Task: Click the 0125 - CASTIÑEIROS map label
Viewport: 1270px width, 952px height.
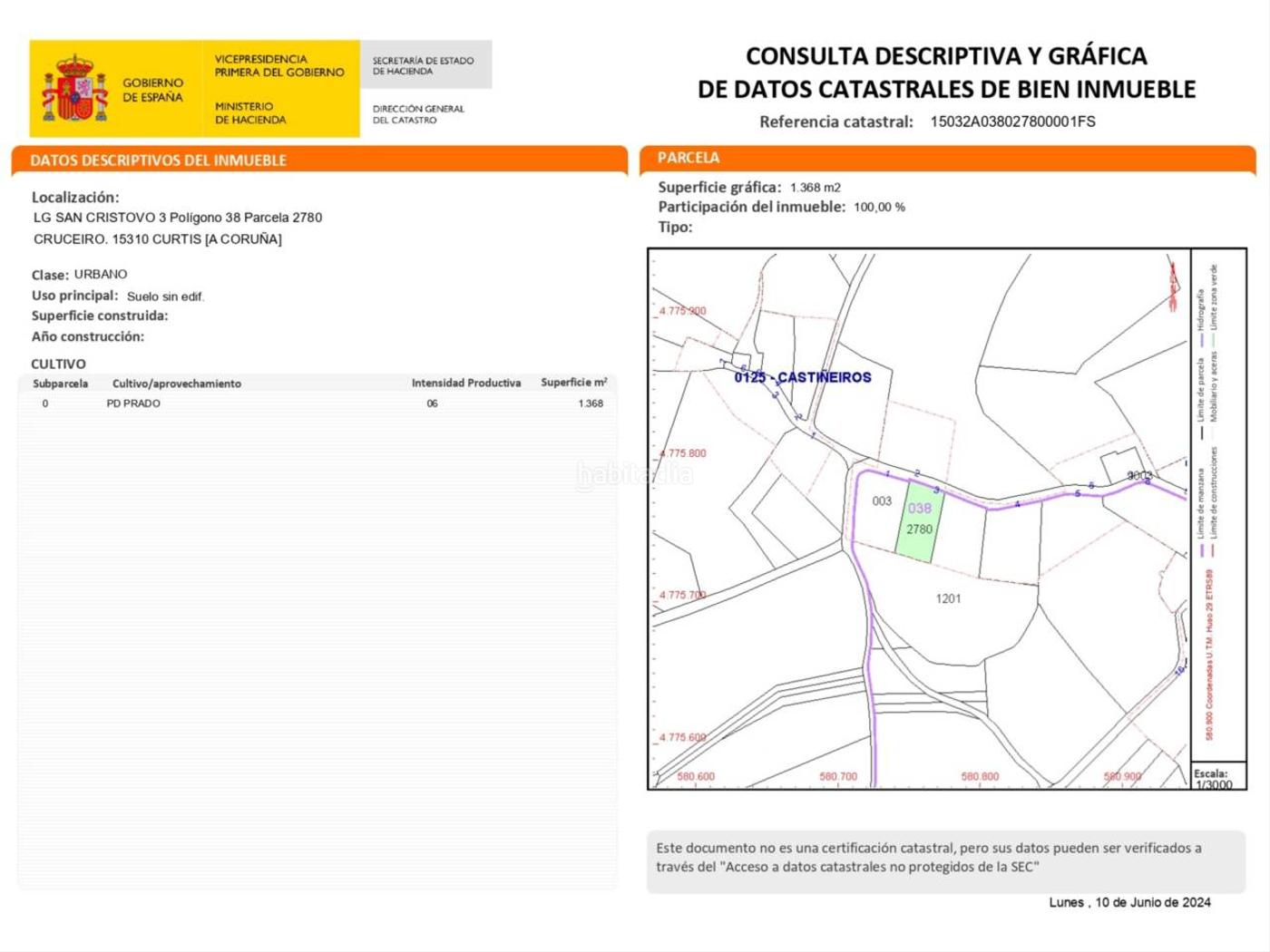Action: (803, 377)
